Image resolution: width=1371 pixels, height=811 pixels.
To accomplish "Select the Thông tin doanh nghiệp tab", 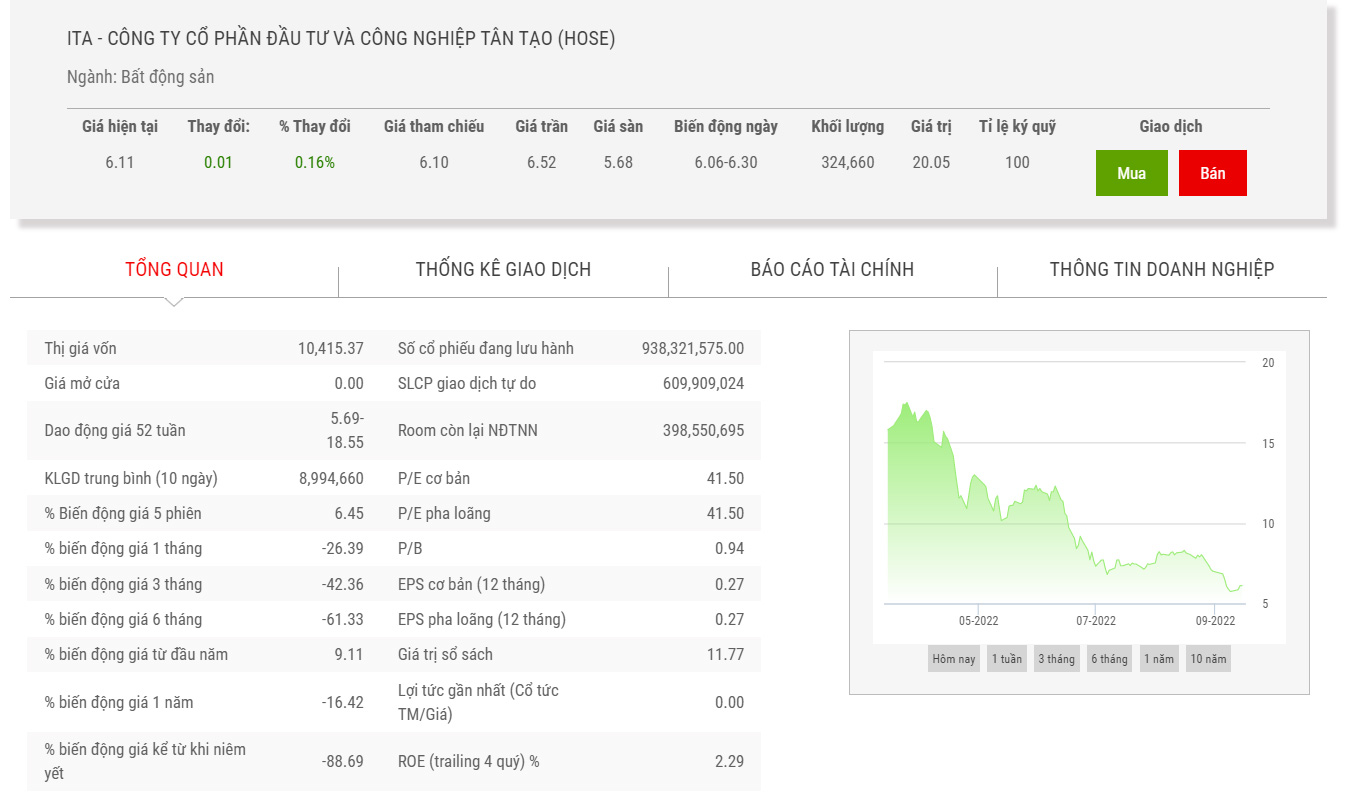I will coord(1162,269).
